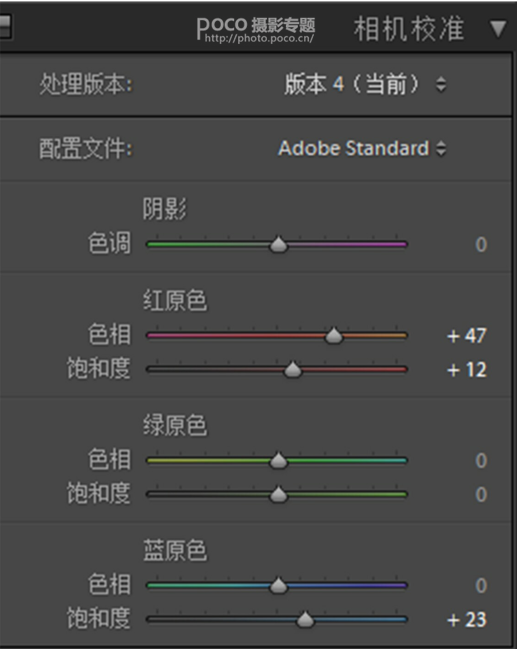Click the 绿原色 色相 slider handle
Image resolution: width=517 pixels, height=649 pixels.
tap(279, 461)
